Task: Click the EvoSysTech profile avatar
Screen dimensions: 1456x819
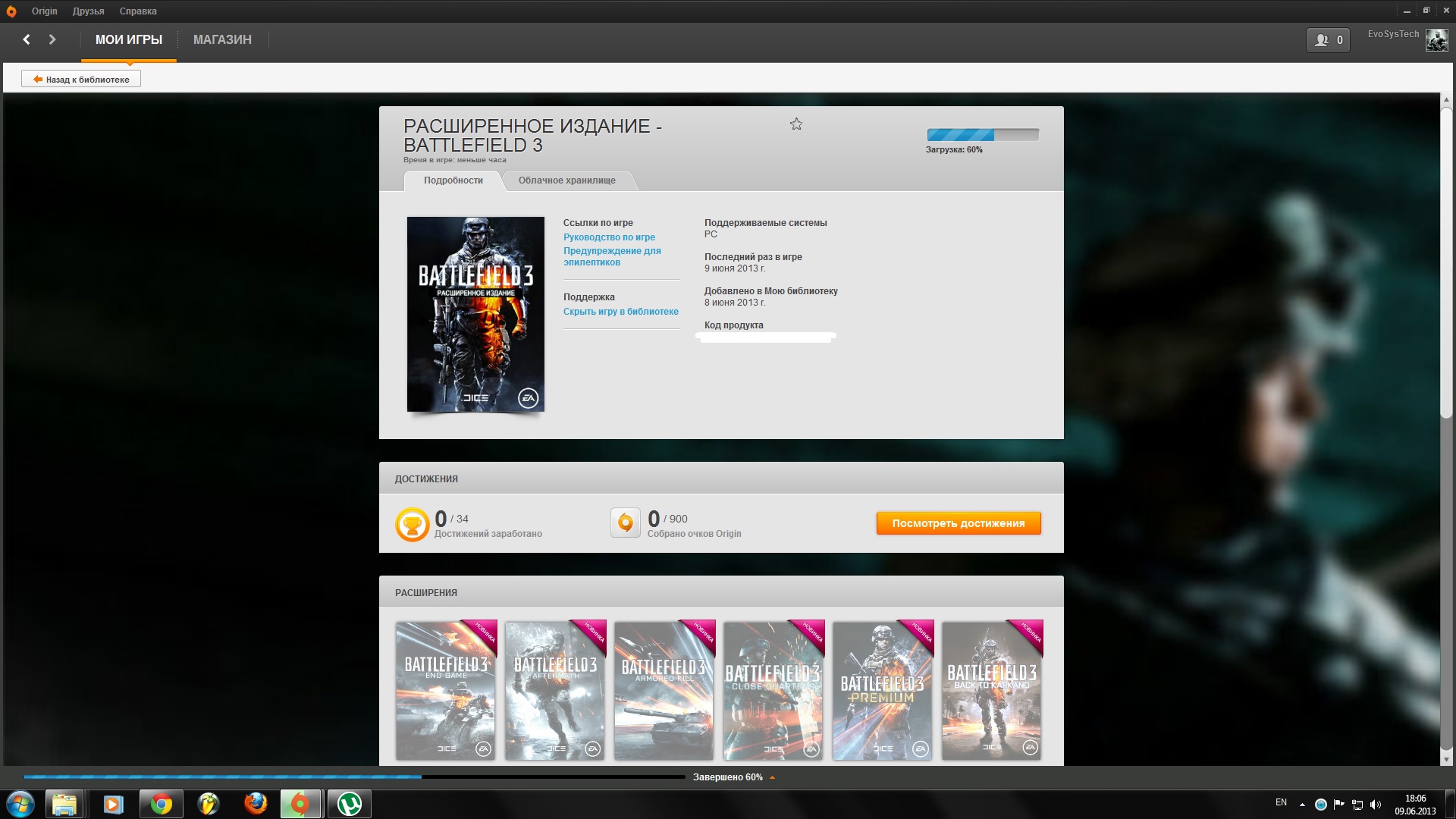Action: [x=1436, y=40]
